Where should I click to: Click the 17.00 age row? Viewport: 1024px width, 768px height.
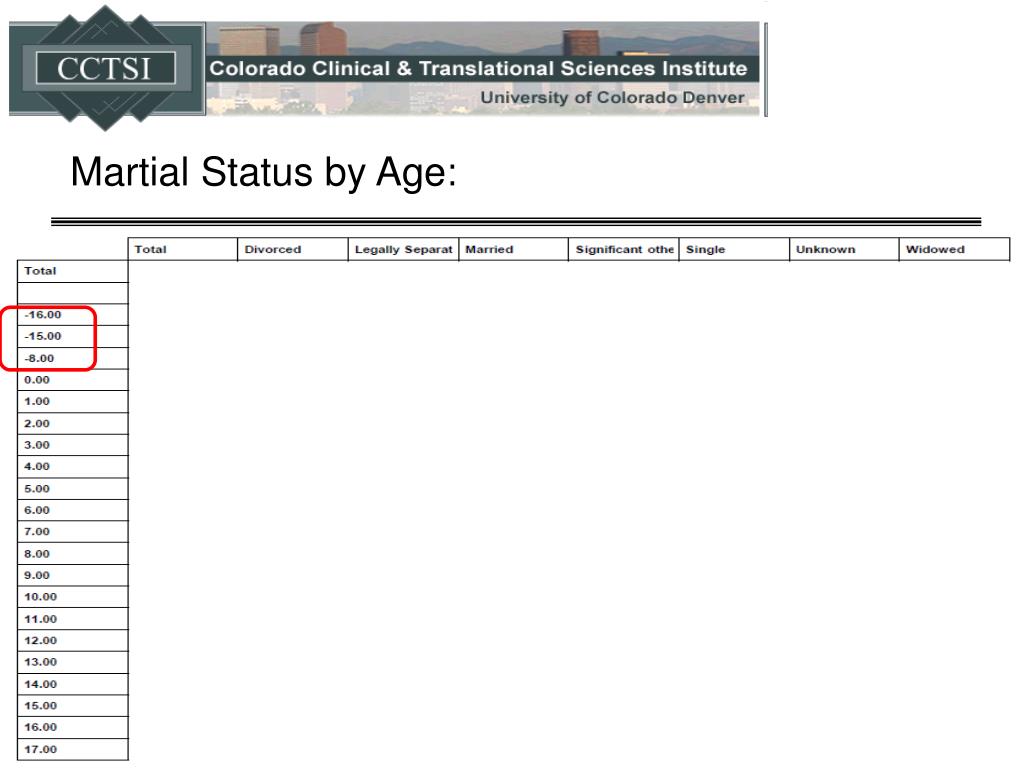pyautogui.click(x=72, y=750)
